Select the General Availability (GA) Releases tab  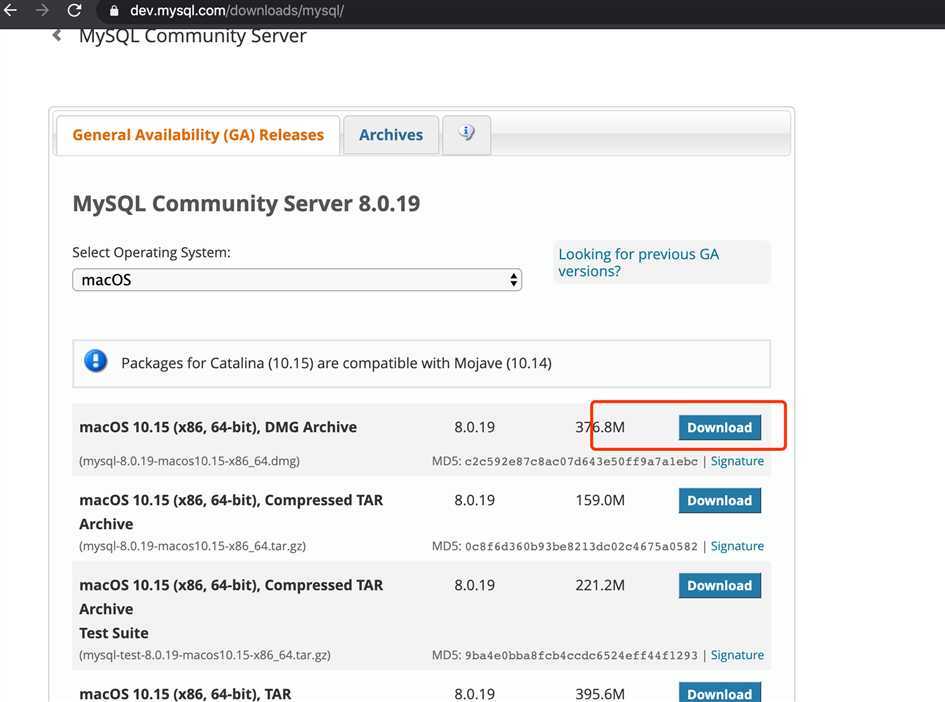pos(198,135)
